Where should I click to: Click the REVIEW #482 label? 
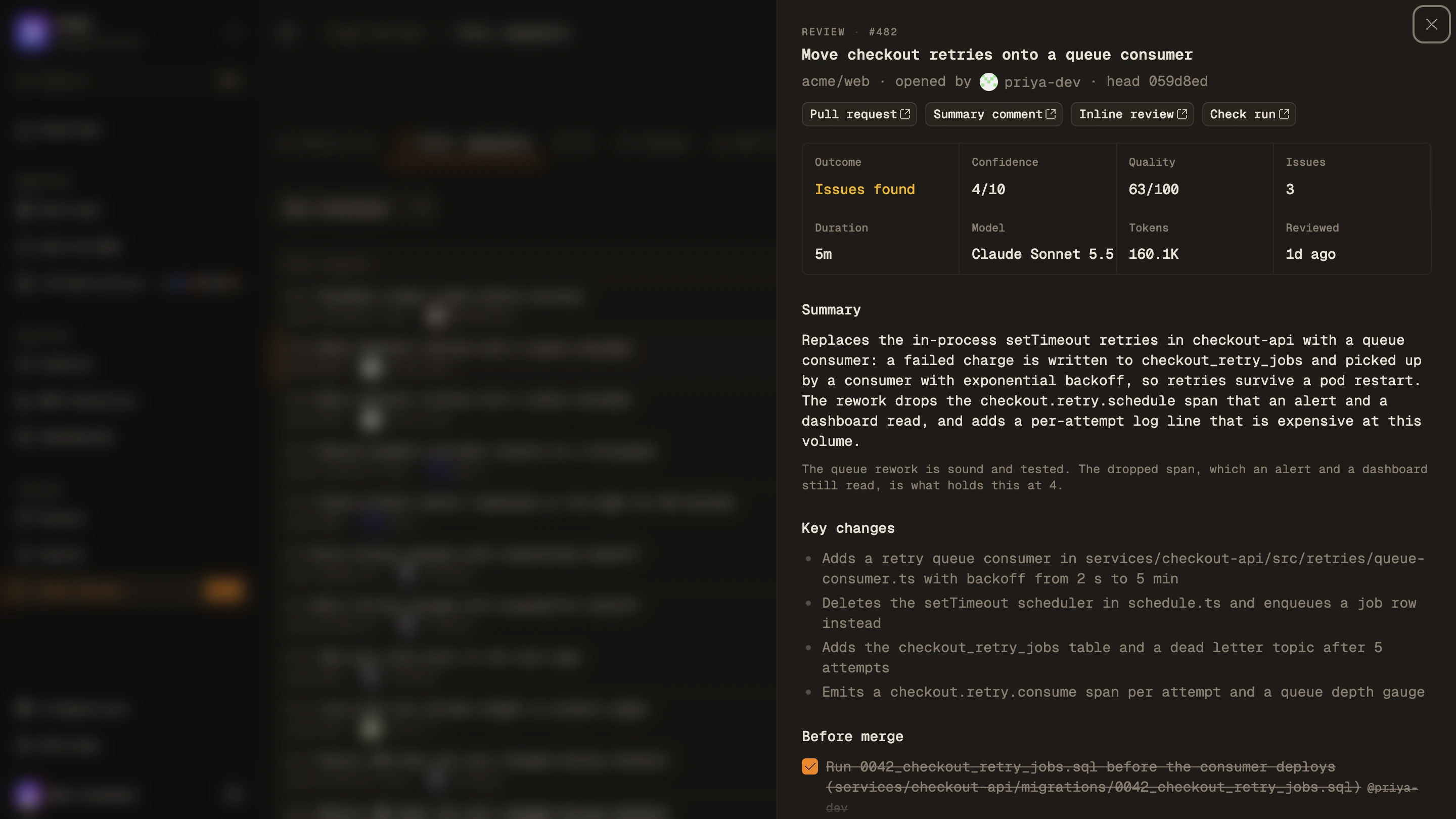[x=849, y=32]
